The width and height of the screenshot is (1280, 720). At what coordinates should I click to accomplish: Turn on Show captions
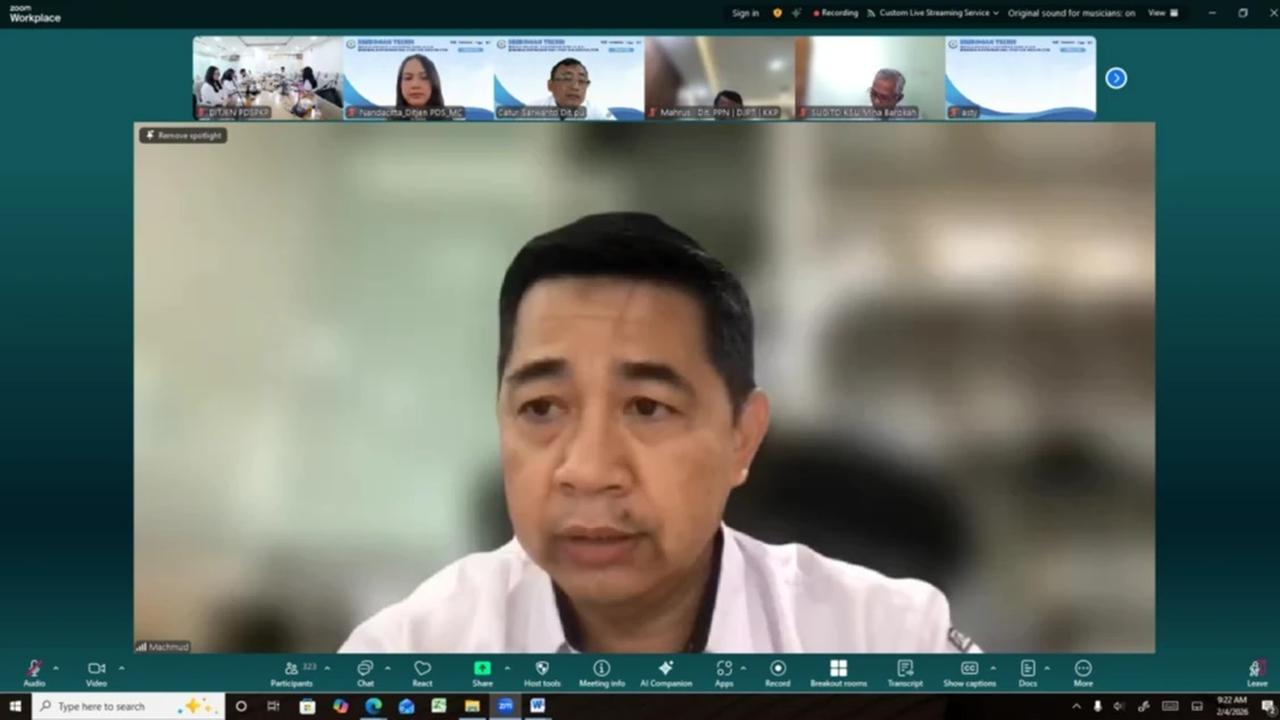click(x=969, y=673)
